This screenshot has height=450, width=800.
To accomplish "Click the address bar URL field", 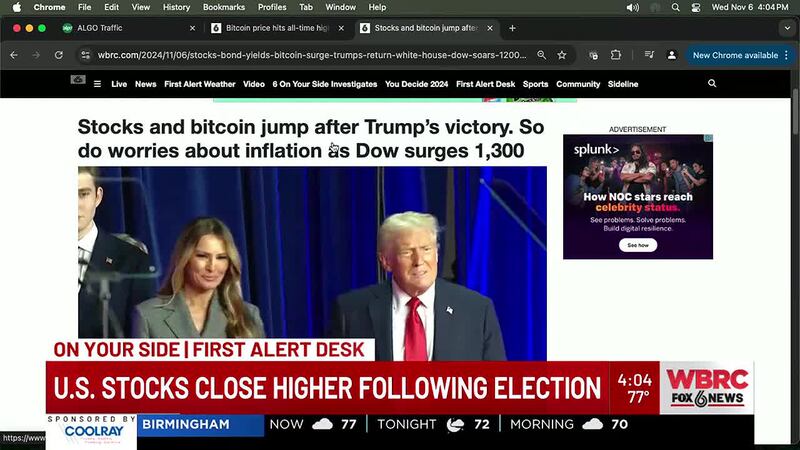I will [x=311, y=55].
